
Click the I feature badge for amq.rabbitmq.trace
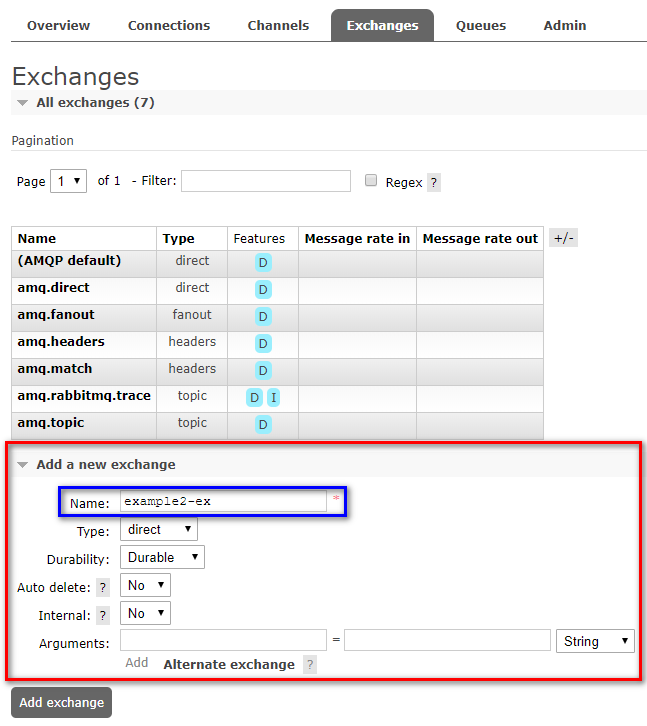[273, 398]
